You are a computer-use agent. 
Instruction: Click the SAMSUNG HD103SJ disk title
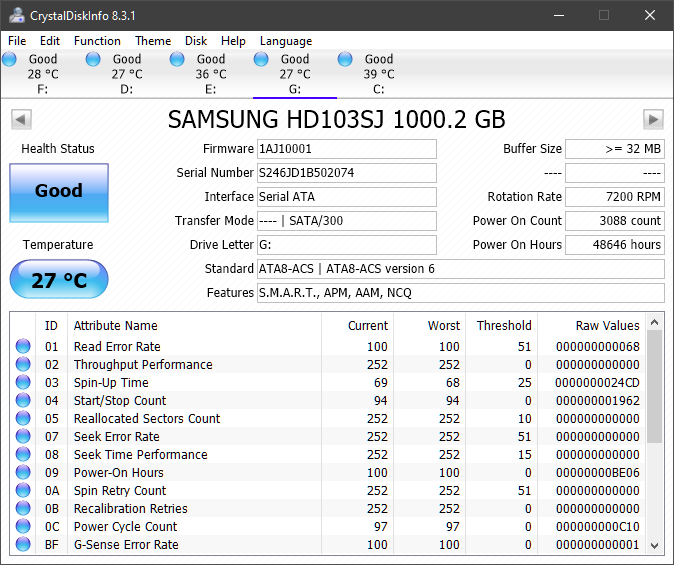click(x=337, y=119)
